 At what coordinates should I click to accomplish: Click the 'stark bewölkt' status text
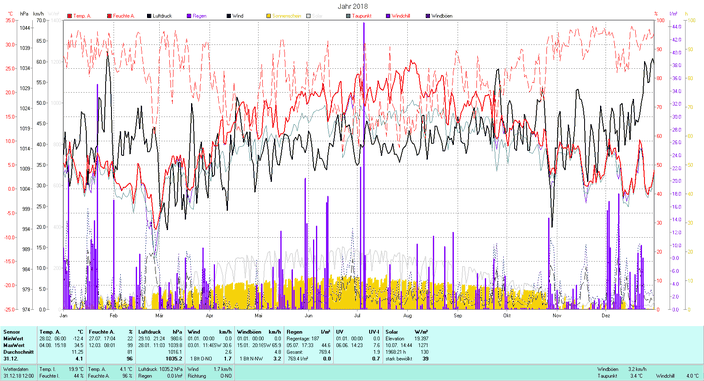click(x=398, y=359)
